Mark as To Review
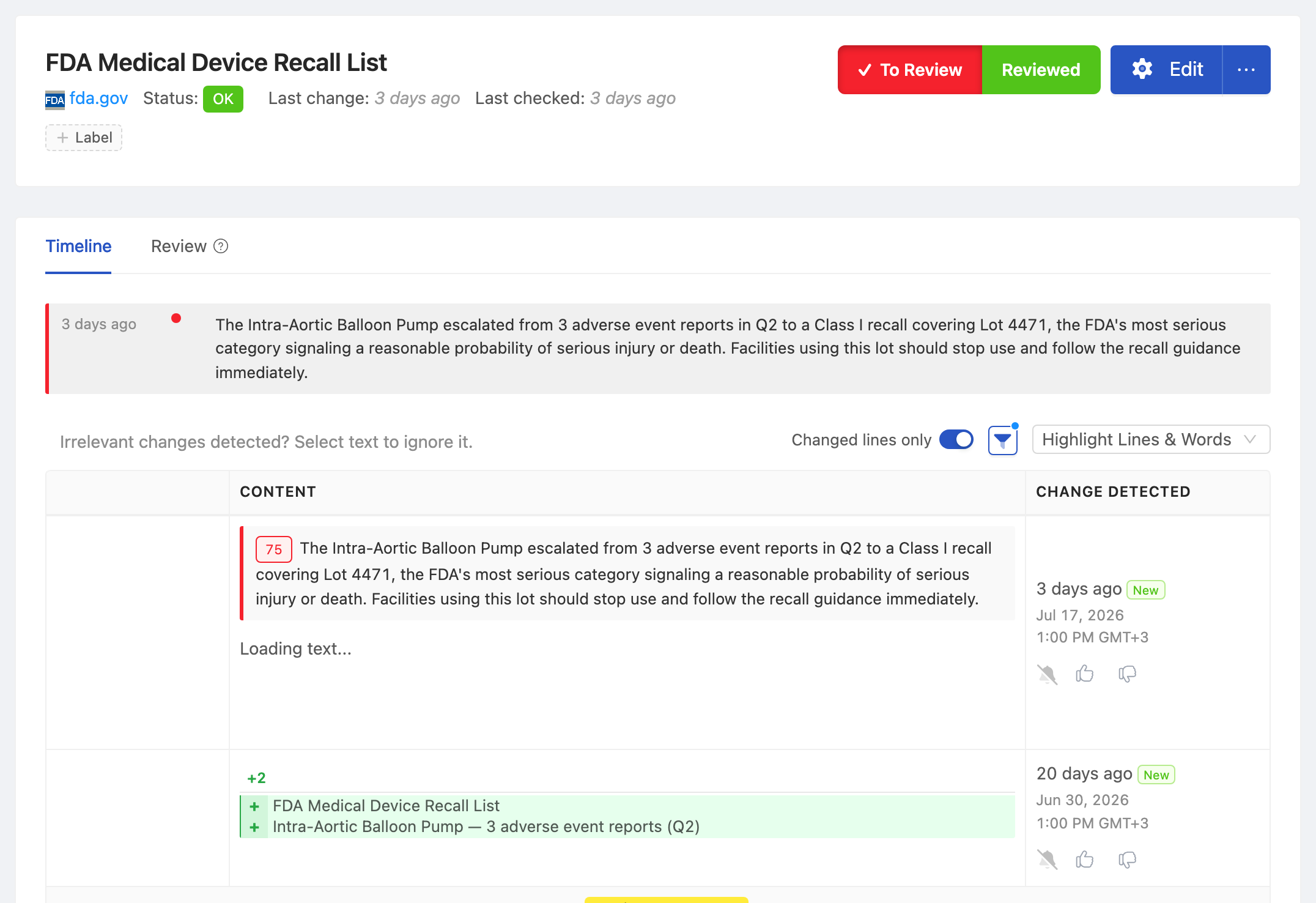 910,70
